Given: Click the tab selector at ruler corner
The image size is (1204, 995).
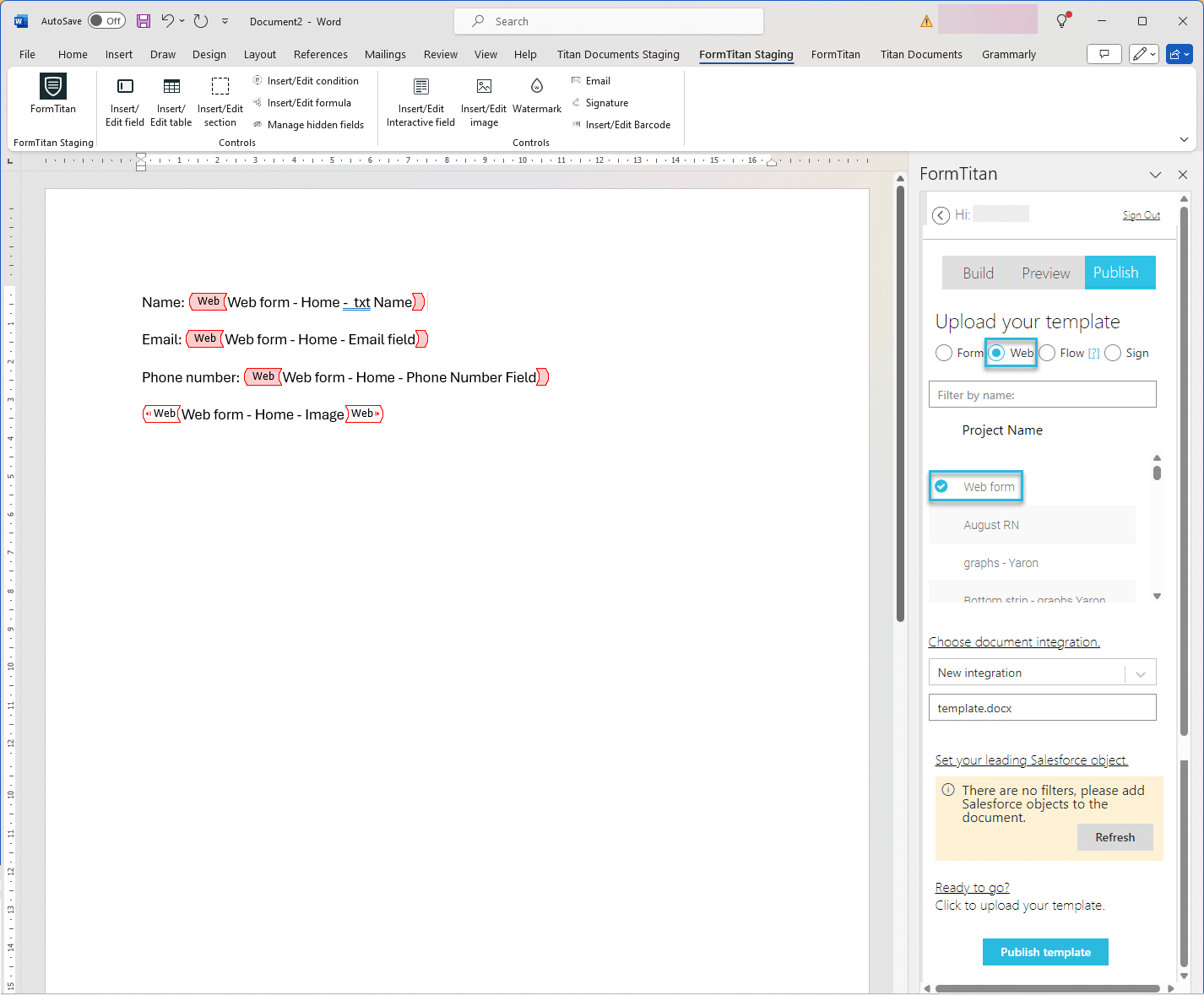Looking at the screenshot, I should 10,160.
